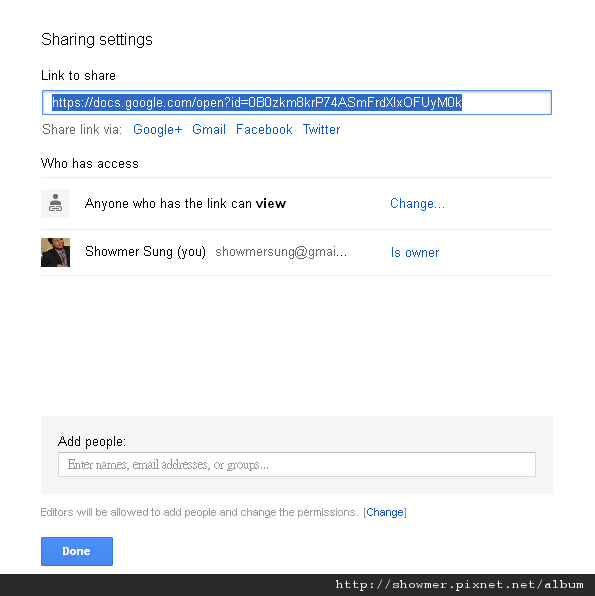Select the highlighted share link field
The image size is (595, 596).
coord(297,103)
